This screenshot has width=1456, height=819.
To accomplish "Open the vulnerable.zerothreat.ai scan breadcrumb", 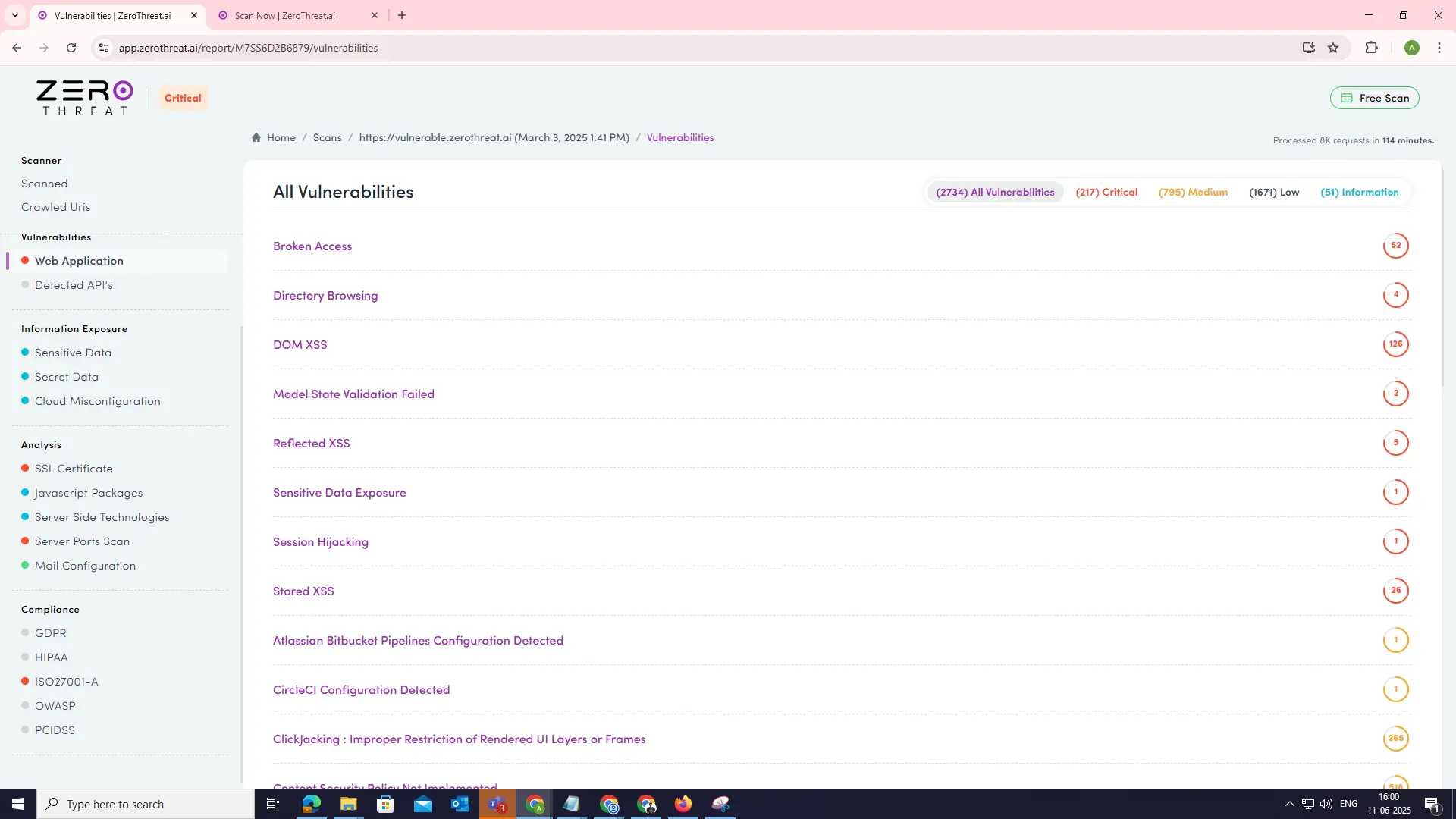I will click(494, 137).
